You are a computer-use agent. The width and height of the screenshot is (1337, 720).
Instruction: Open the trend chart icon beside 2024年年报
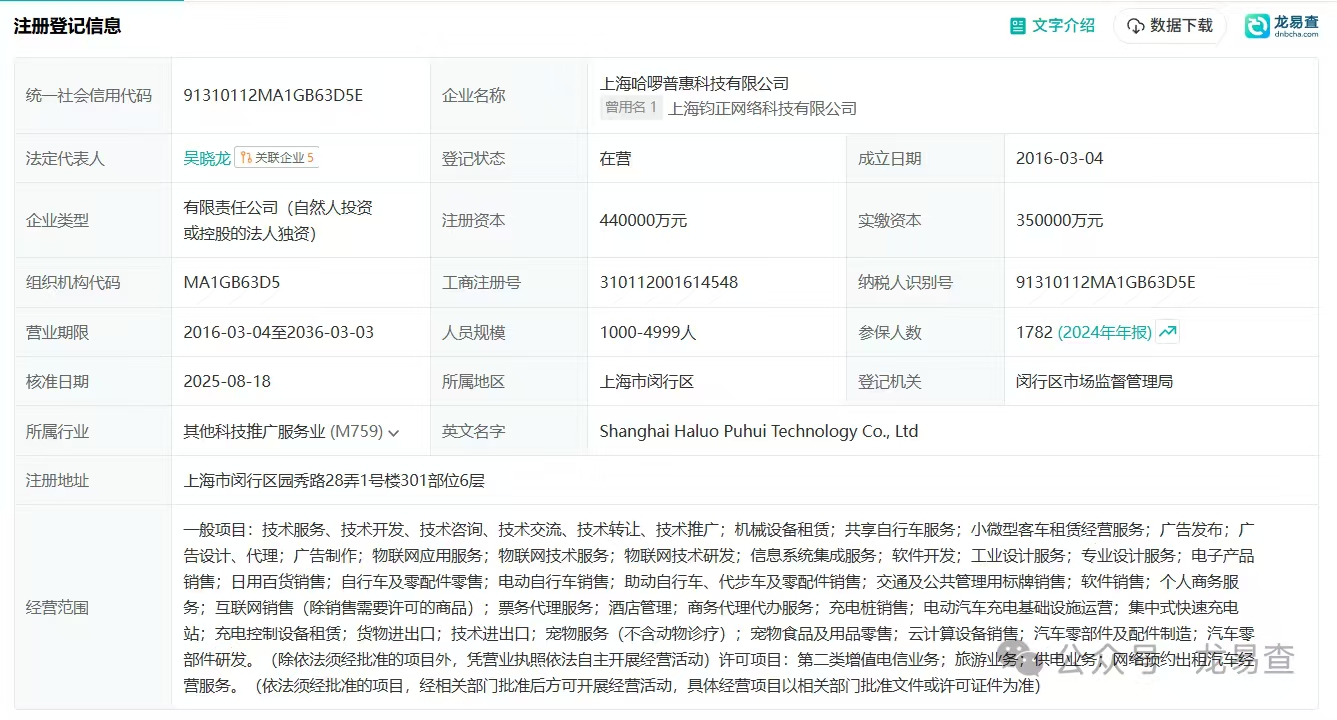coord(1167,332)
